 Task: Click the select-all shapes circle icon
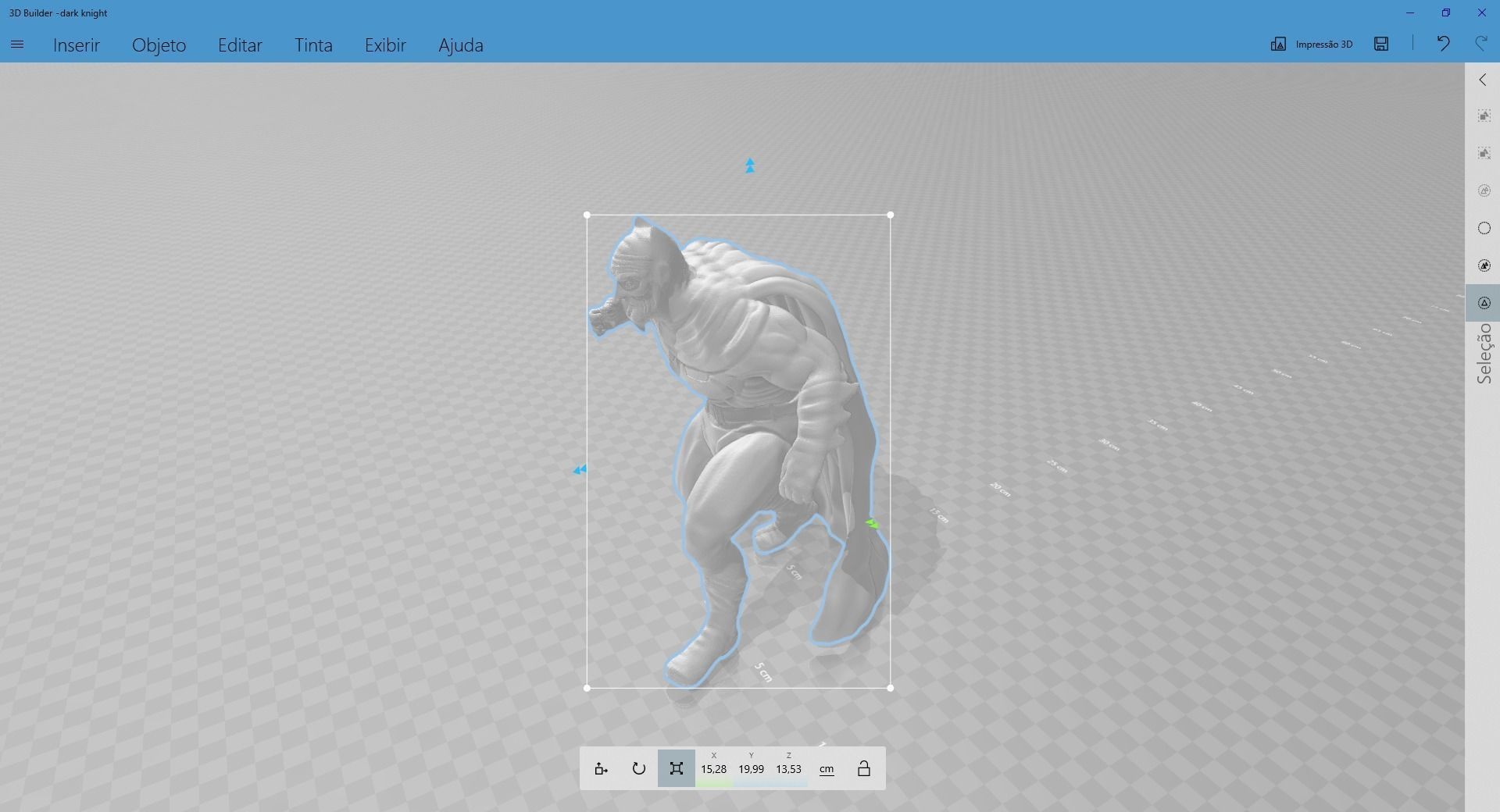(1484, 265)
